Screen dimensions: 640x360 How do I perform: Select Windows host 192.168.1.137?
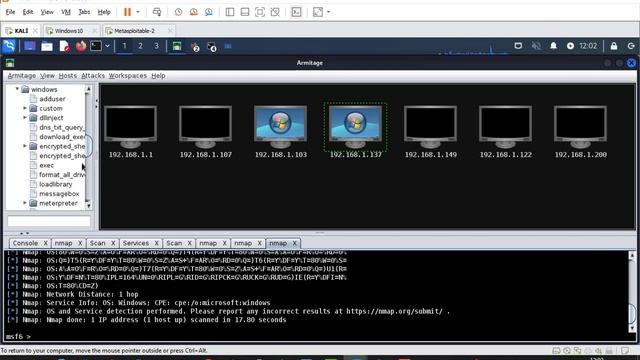356,127
